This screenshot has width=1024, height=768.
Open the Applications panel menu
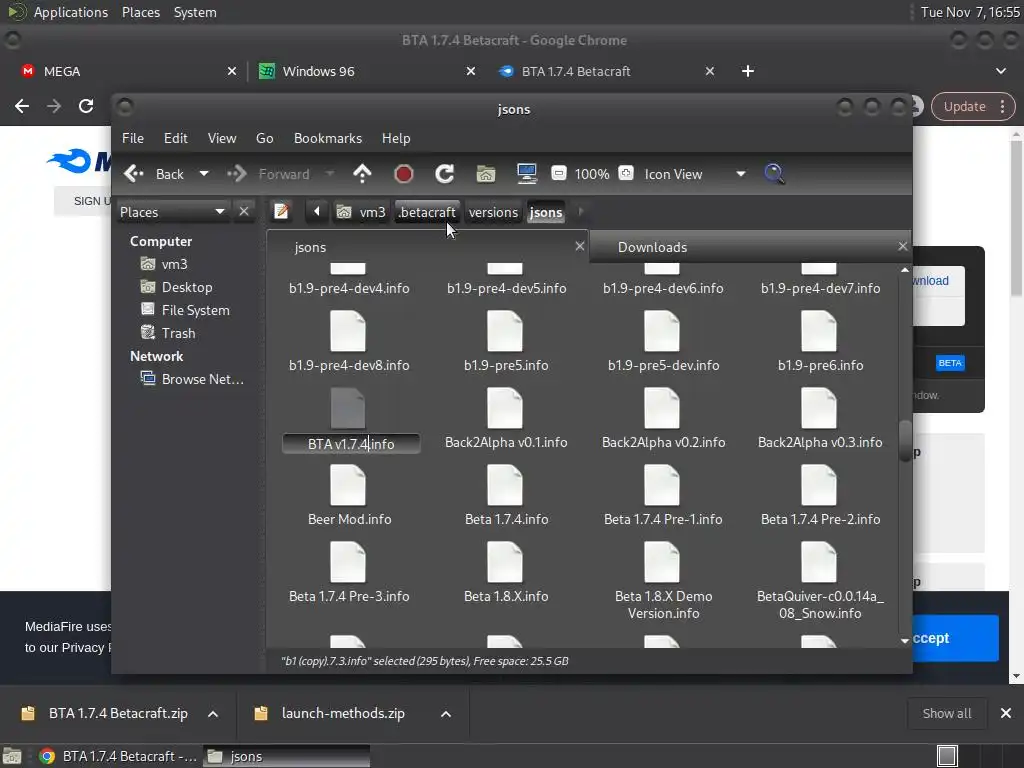71,12
